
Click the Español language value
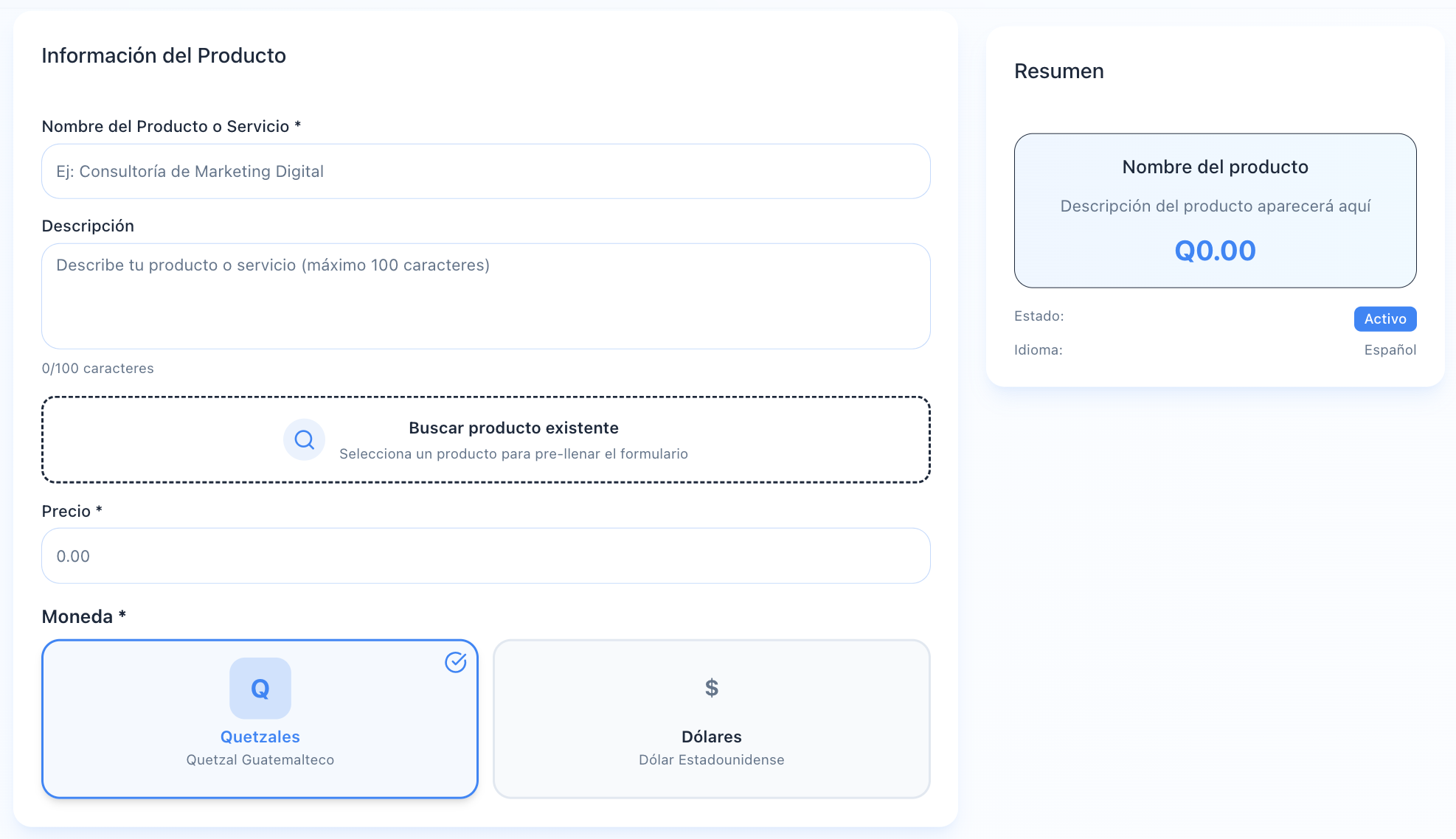pyautogui.click(x=1390, y=350)
